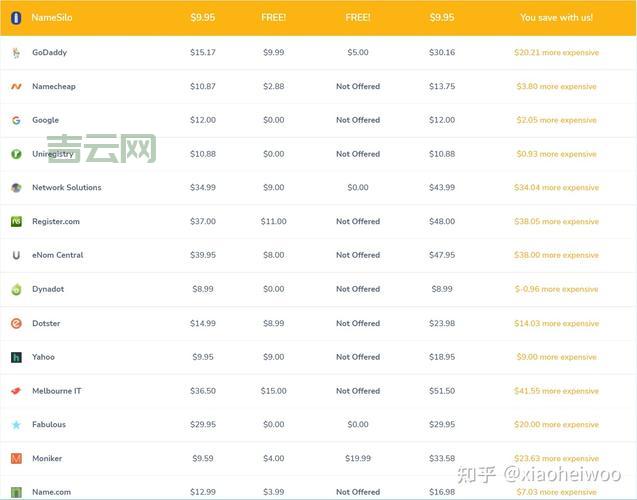Click the Melbourne IT logo icon

click(16, 391)
